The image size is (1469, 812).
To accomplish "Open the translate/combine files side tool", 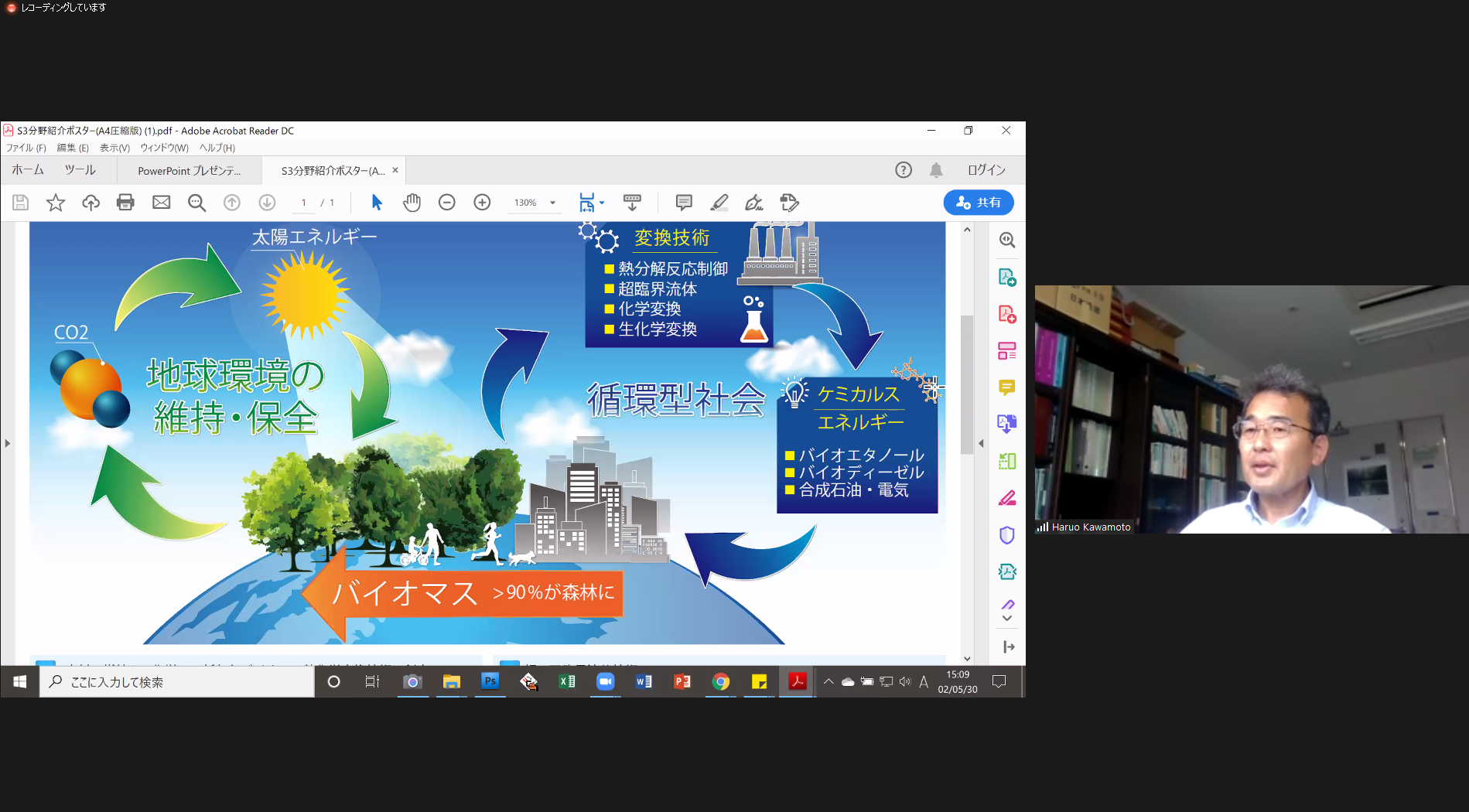I will 1006,424.
